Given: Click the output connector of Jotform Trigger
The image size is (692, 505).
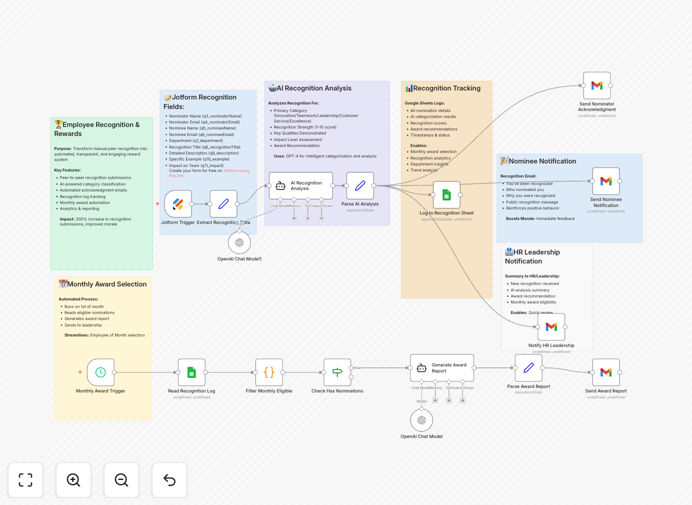Looking at the screenshot, I should pos(192,204).
